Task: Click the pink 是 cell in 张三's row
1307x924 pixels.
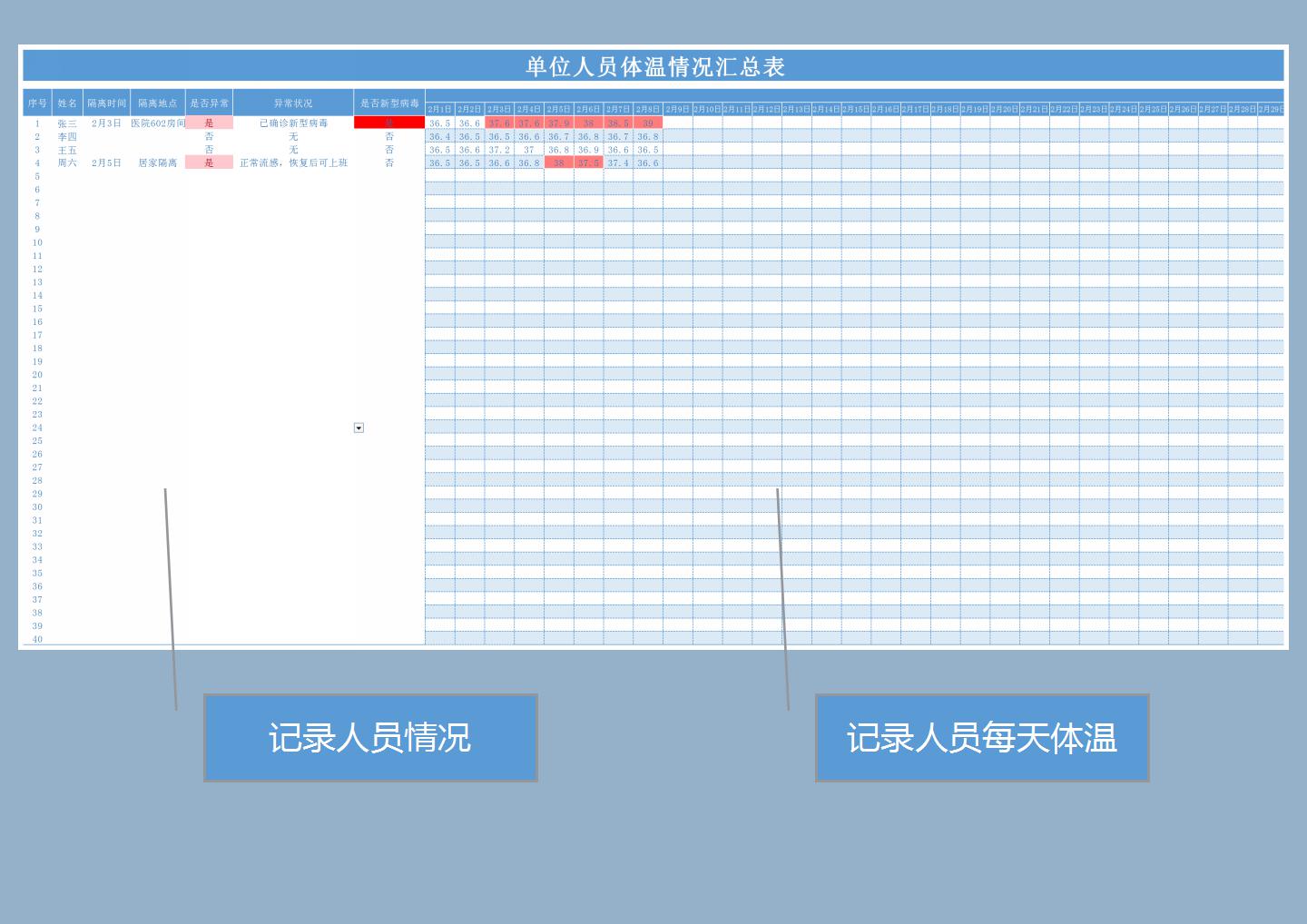Action: (x=209, y=123)
